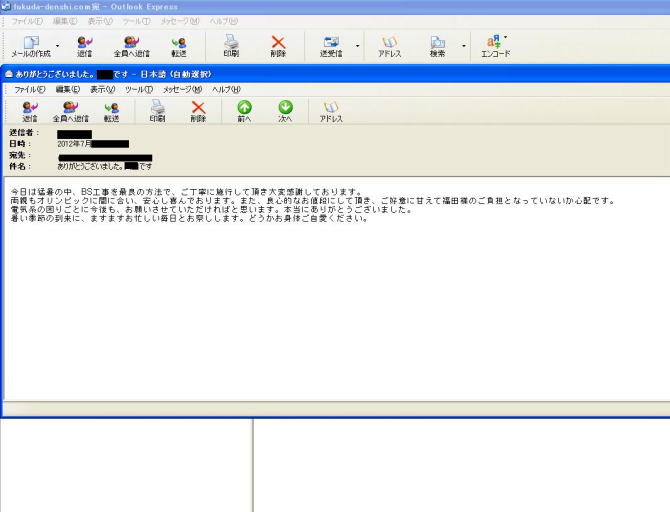Click Forward (転送) in main window toolbar
Screen dimensions: 670x512
(179, 46)
